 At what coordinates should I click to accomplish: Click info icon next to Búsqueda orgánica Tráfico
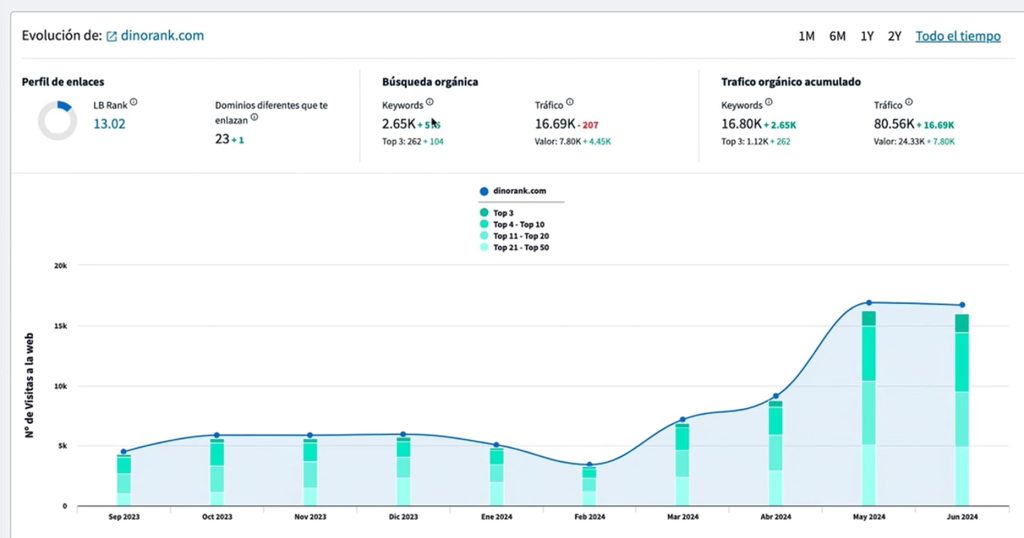point(569,102)
